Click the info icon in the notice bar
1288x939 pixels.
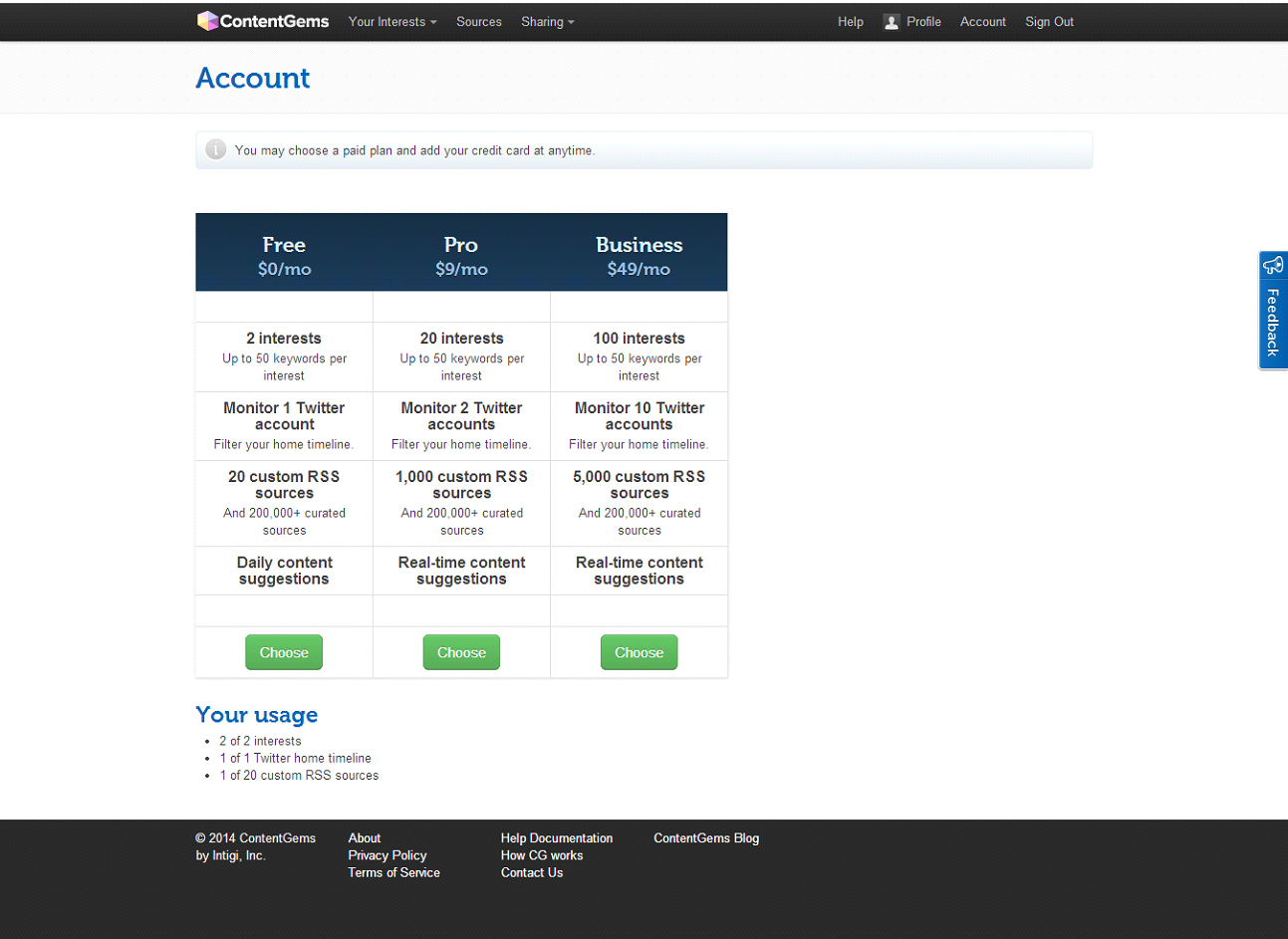pyautogui.click(x=215, y=149)
